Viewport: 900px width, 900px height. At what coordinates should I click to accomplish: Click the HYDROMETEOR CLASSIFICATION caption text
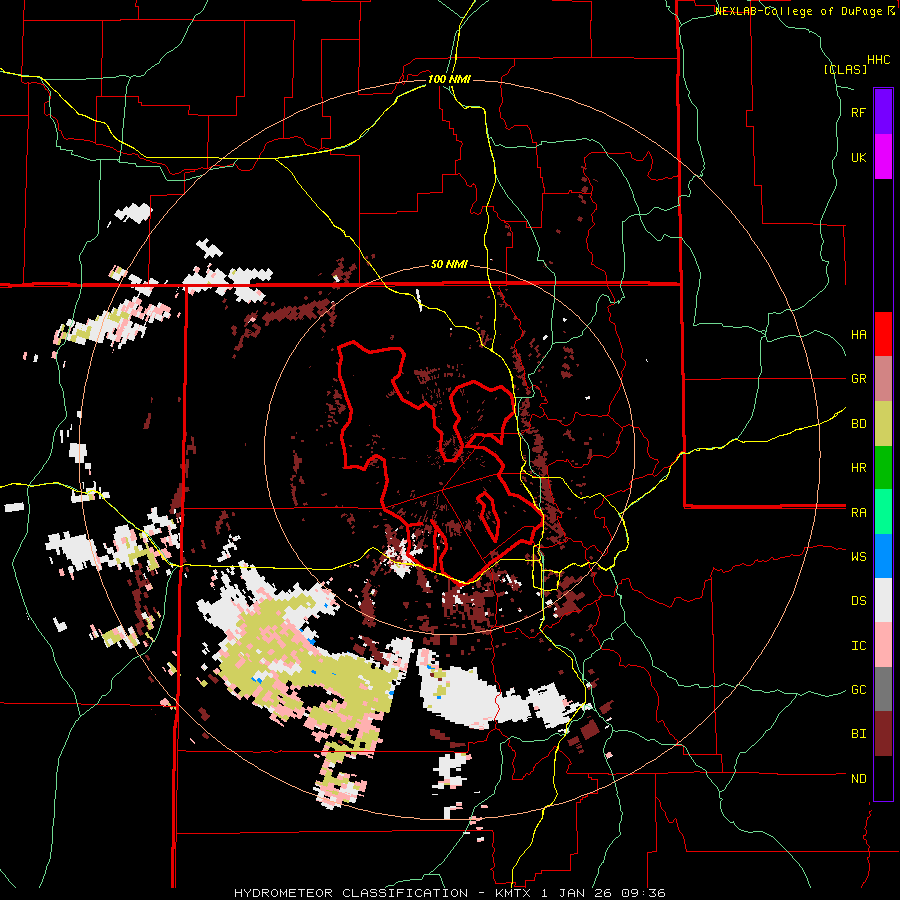point(351,893)
